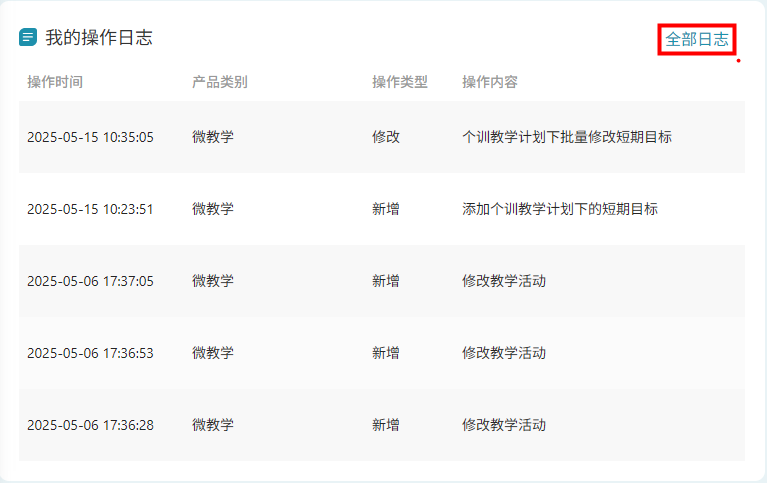Click 新增 in the 10:23:51 row
The height and width of the screenshot is (483, 767).
[x=386, y=209]
